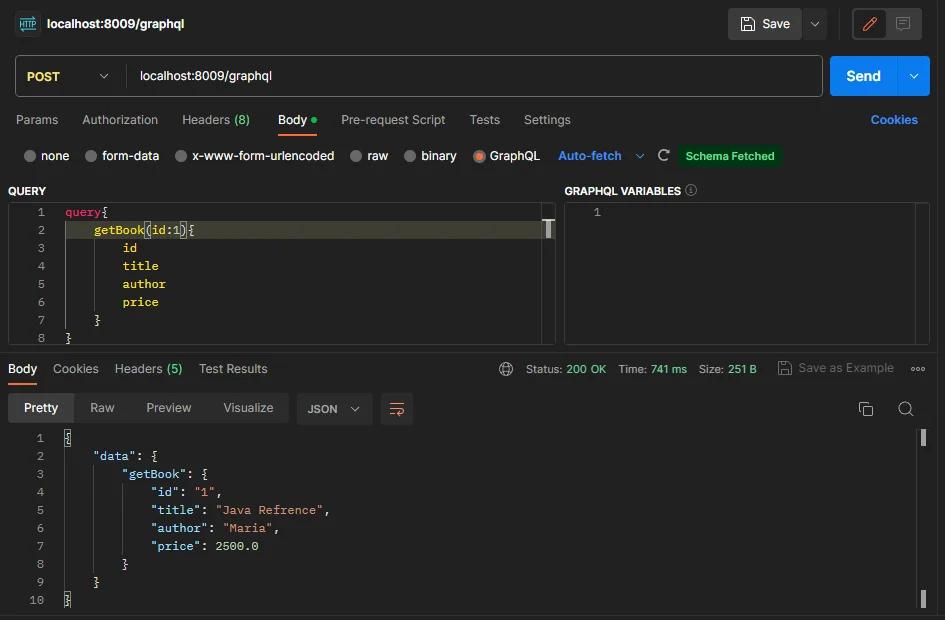
Task: Click the 2500.0 price value
Action: [x=237, y=546]
